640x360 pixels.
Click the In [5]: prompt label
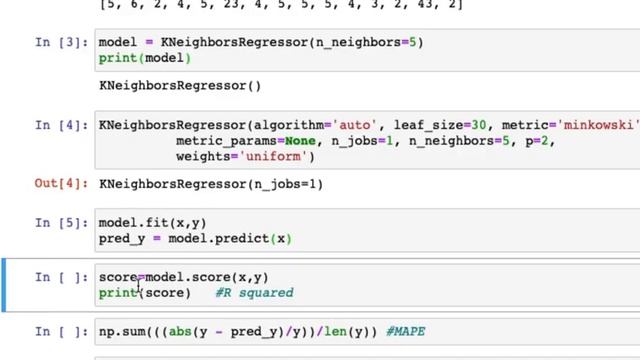coord(62,223)
